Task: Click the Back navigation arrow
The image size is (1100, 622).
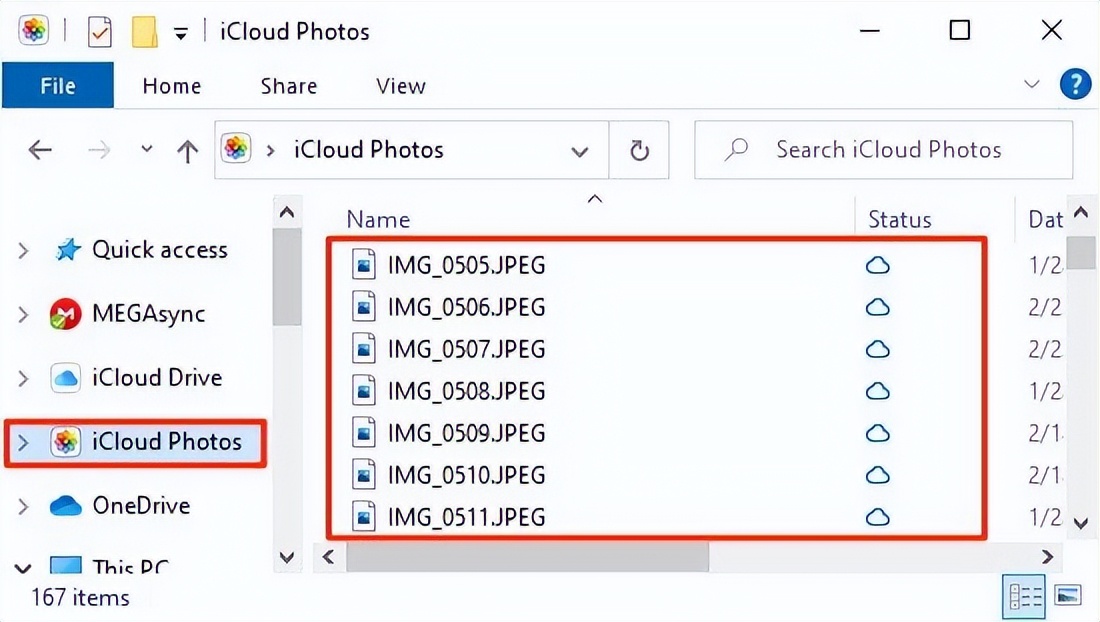Action: click(x=40, y=150)
